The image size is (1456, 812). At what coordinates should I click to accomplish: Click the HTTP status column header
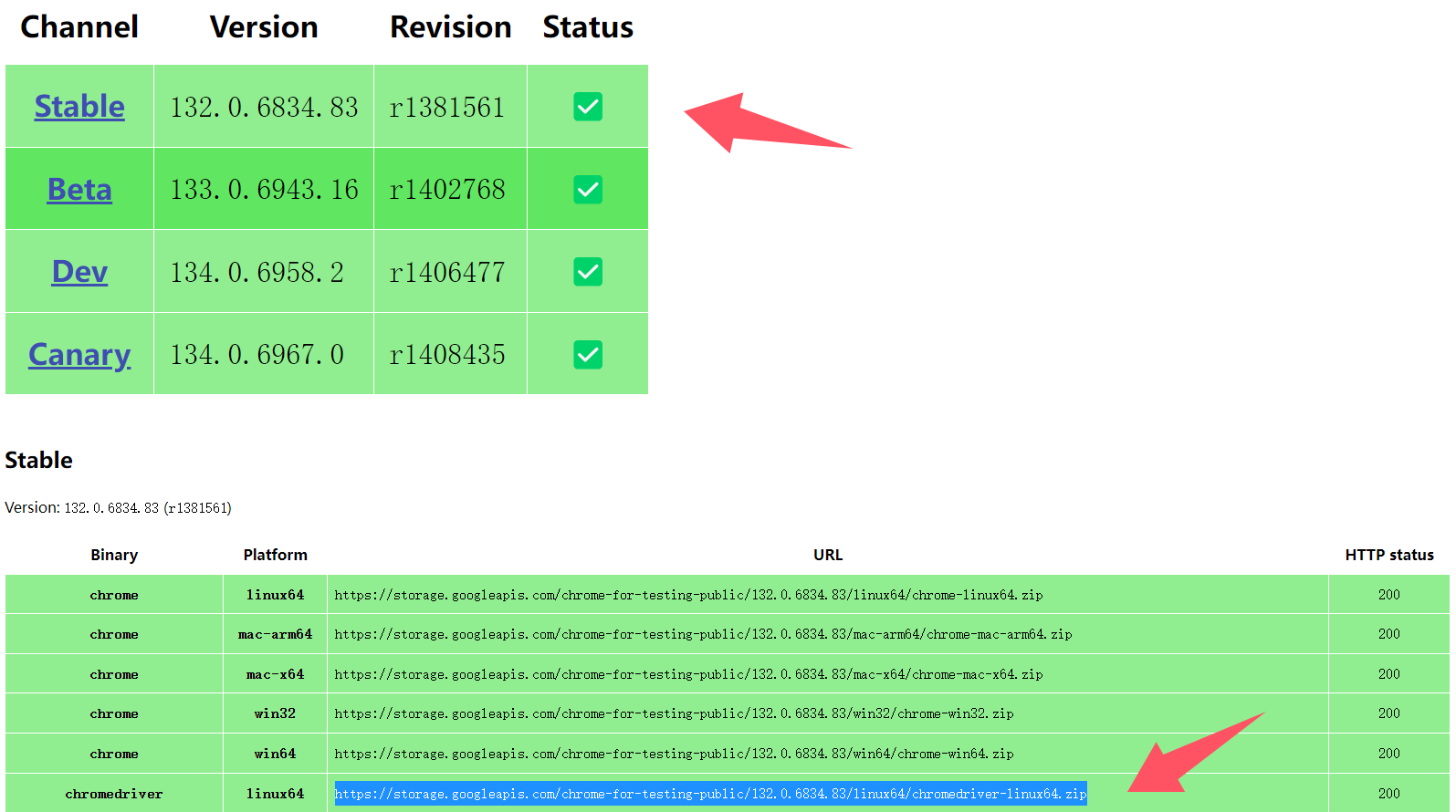(1389, 555)
